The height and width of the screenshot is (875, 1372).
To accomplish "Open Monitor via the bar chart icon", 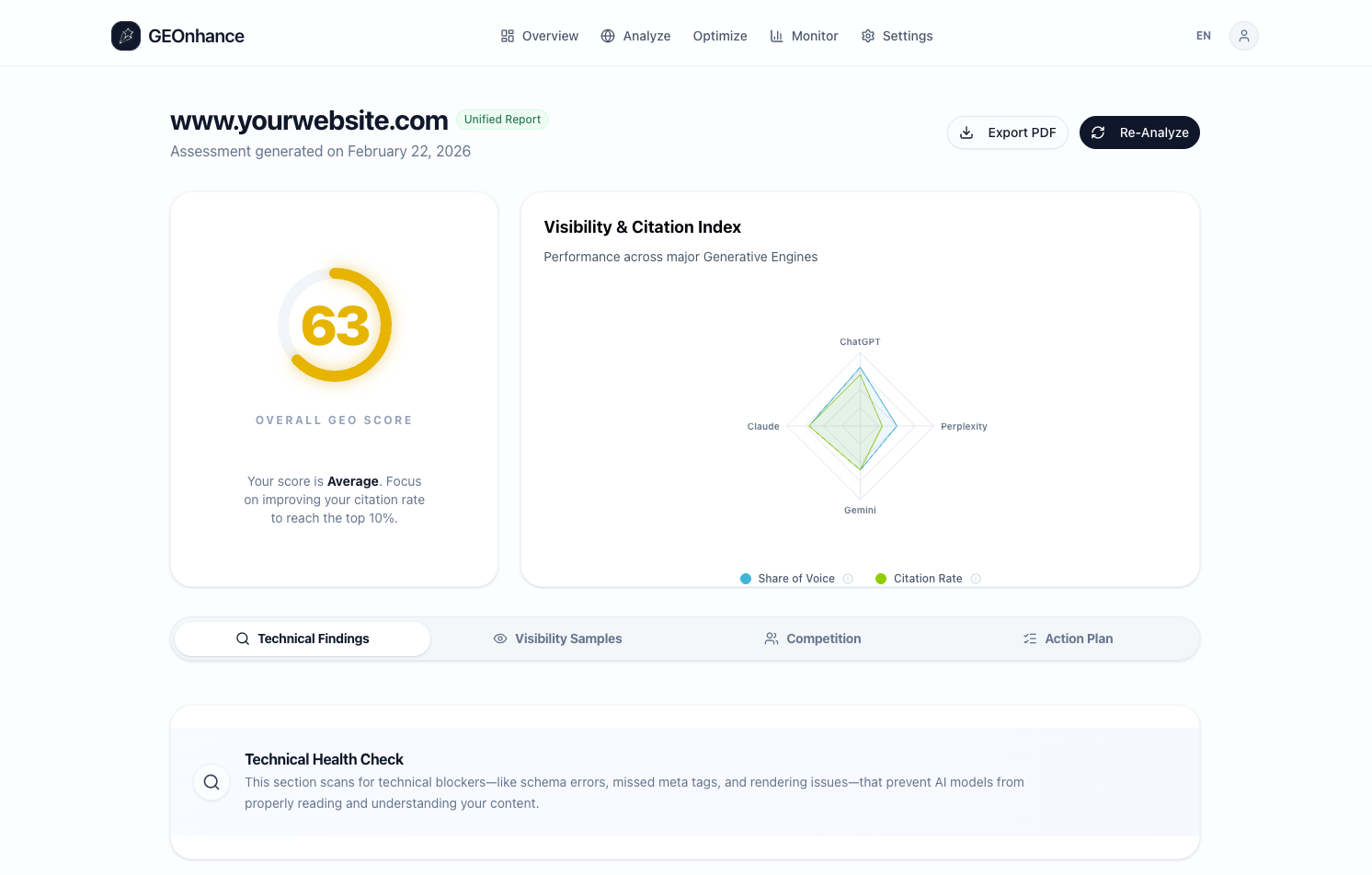I will tap(775, 35).
